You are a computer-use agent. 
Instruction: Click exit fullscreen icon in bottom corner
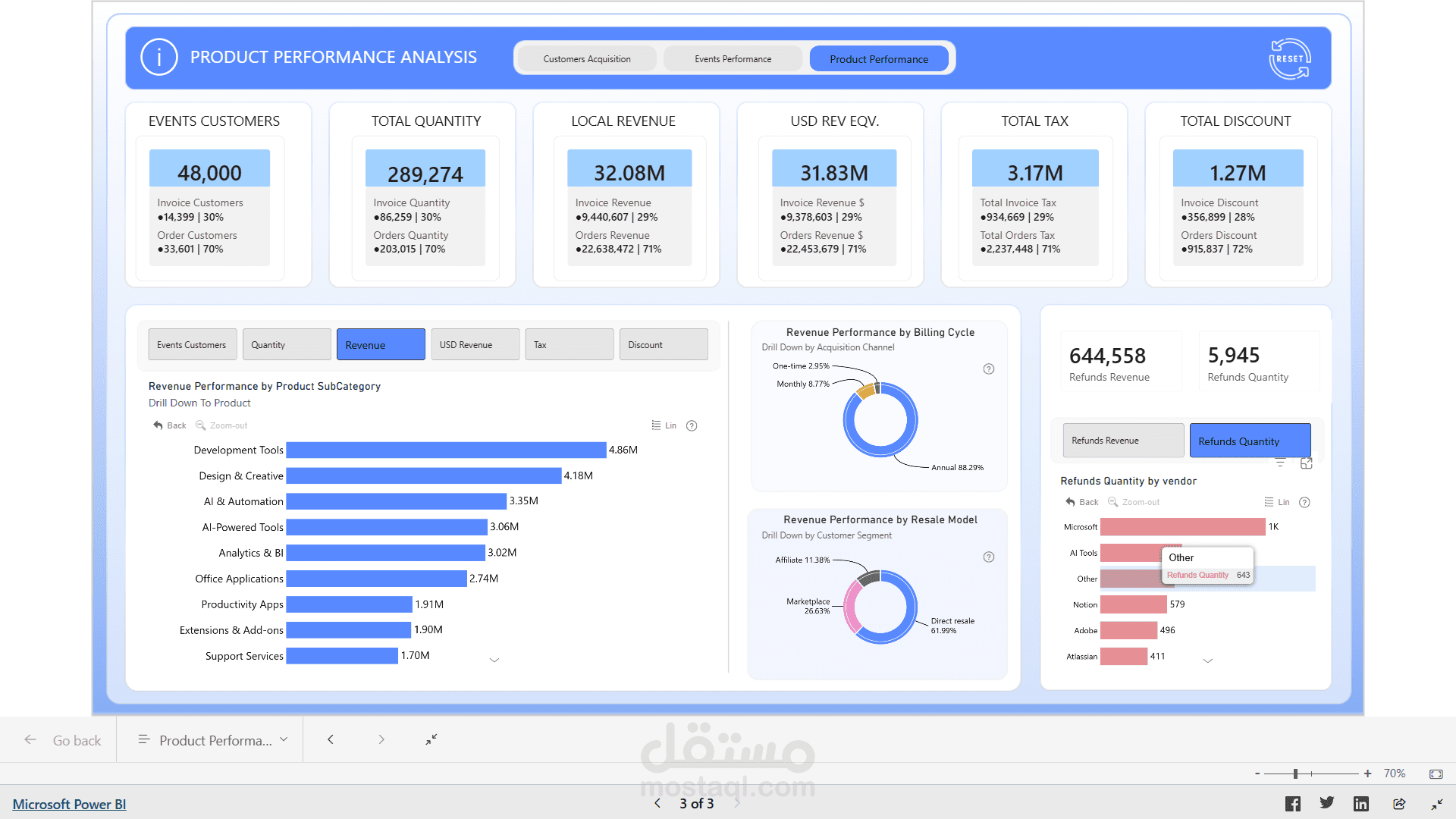coord(1437,804)
